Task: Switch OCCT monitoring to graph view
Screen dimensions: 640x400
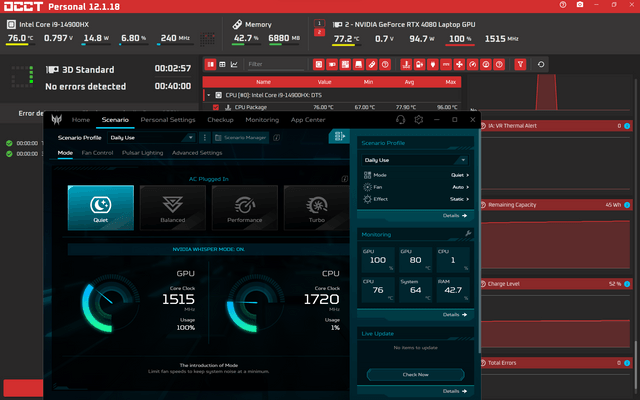Action: [234, 64]
